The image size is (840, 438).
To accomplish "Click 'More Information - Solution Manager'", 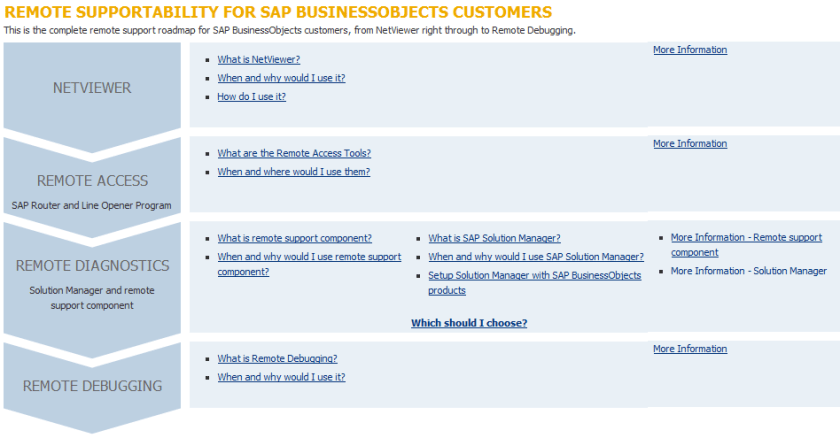I will (748, 271).
